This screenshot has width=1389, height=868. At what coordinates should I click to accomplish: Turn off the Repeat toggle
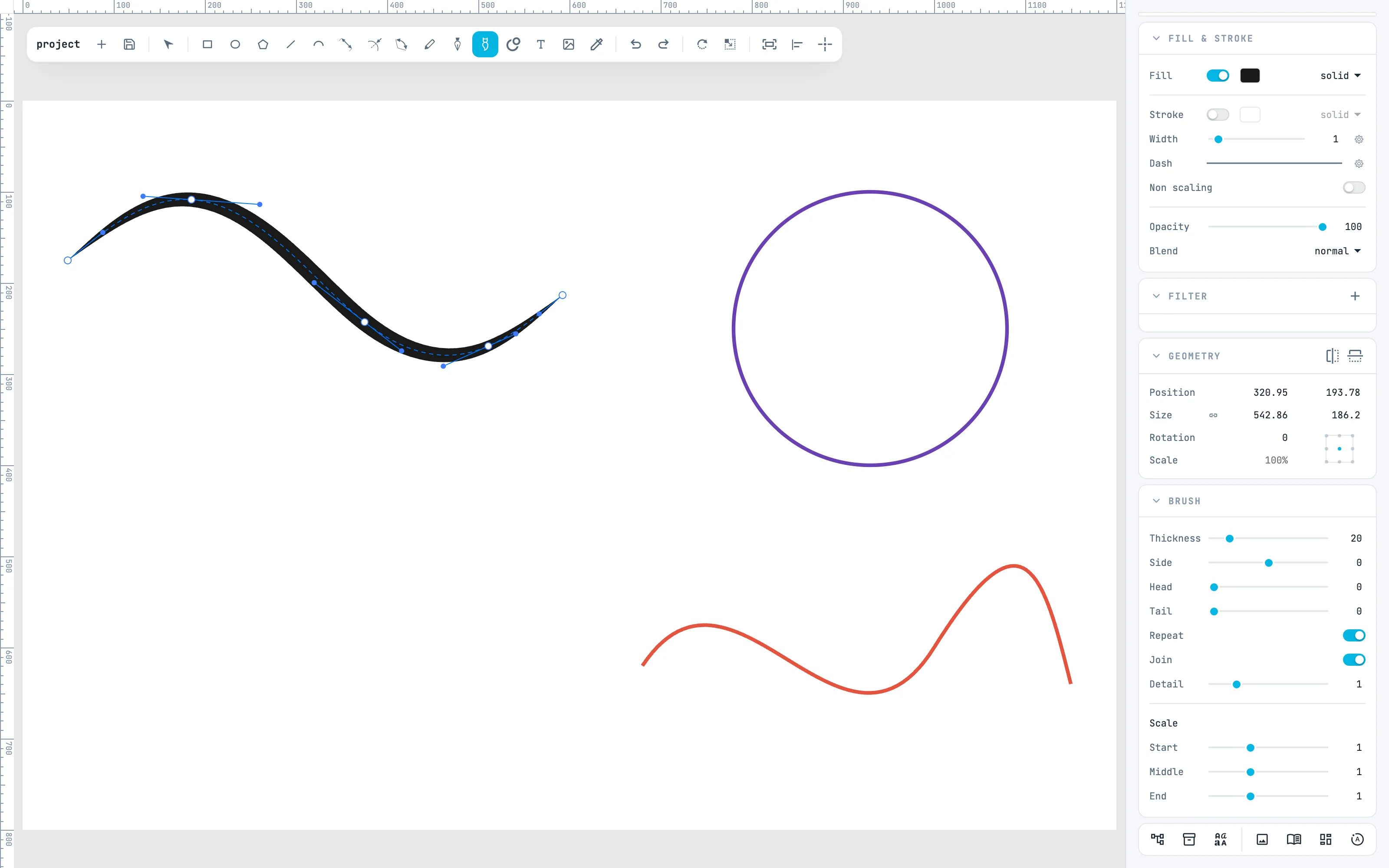(1354, 635)
